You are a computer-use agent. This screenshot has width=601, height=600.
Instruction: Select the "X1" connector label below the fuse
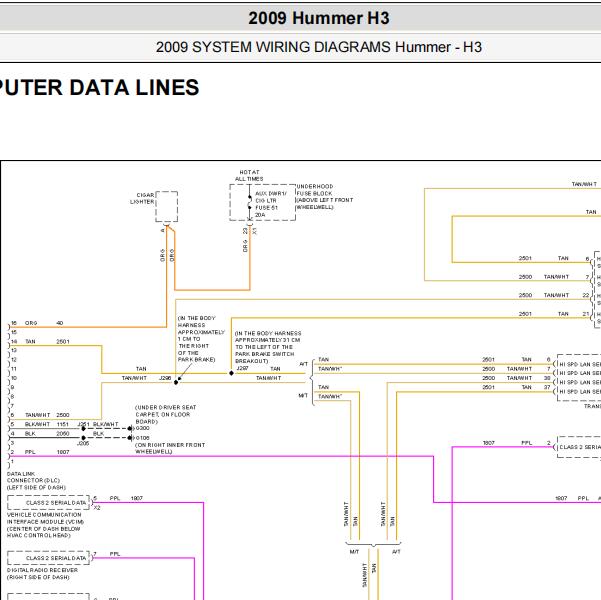coord(254,232)
